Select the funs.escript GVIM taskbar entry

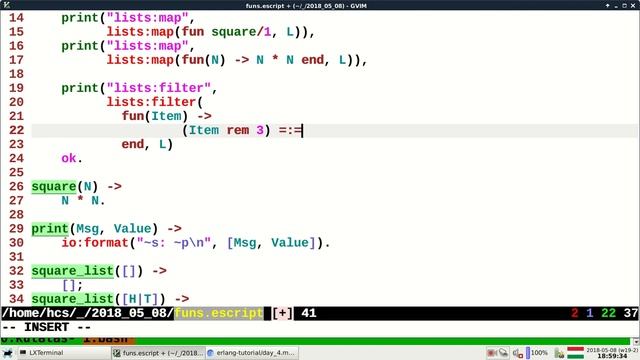click(158, 353)
